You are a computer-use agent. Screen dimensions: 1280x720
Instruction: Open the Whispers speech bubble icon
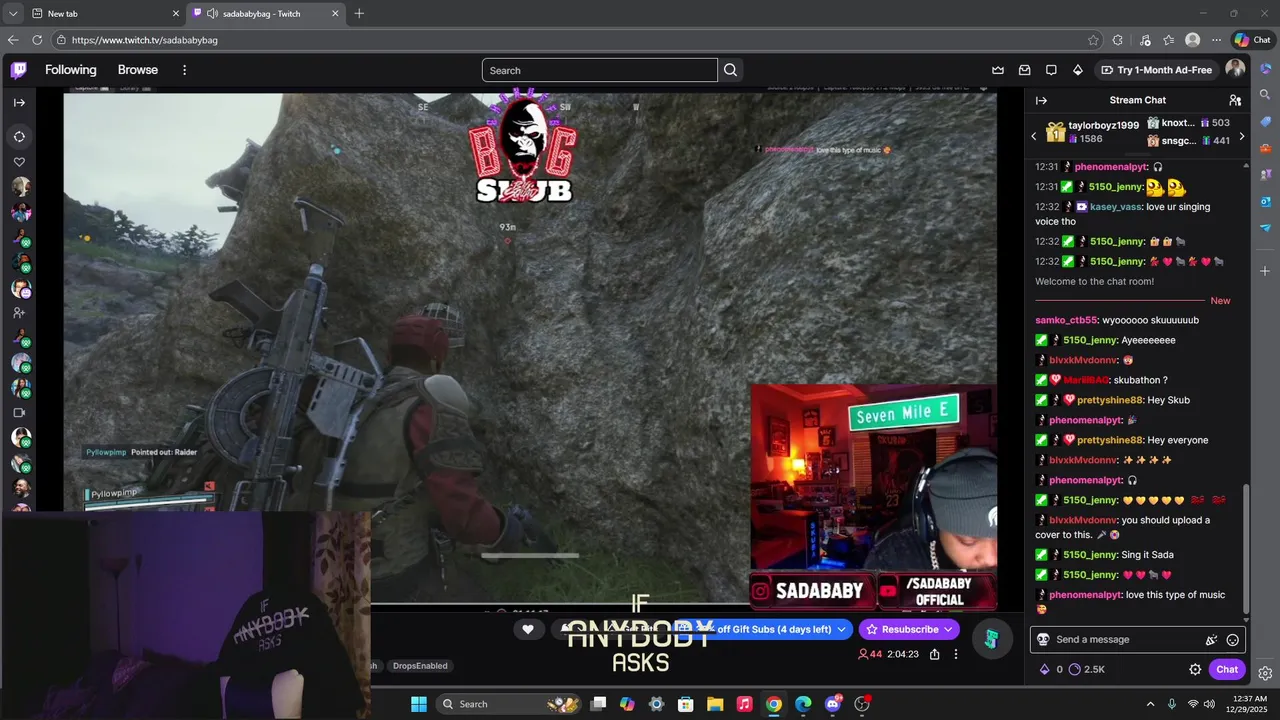click(x=1051, y=70)
